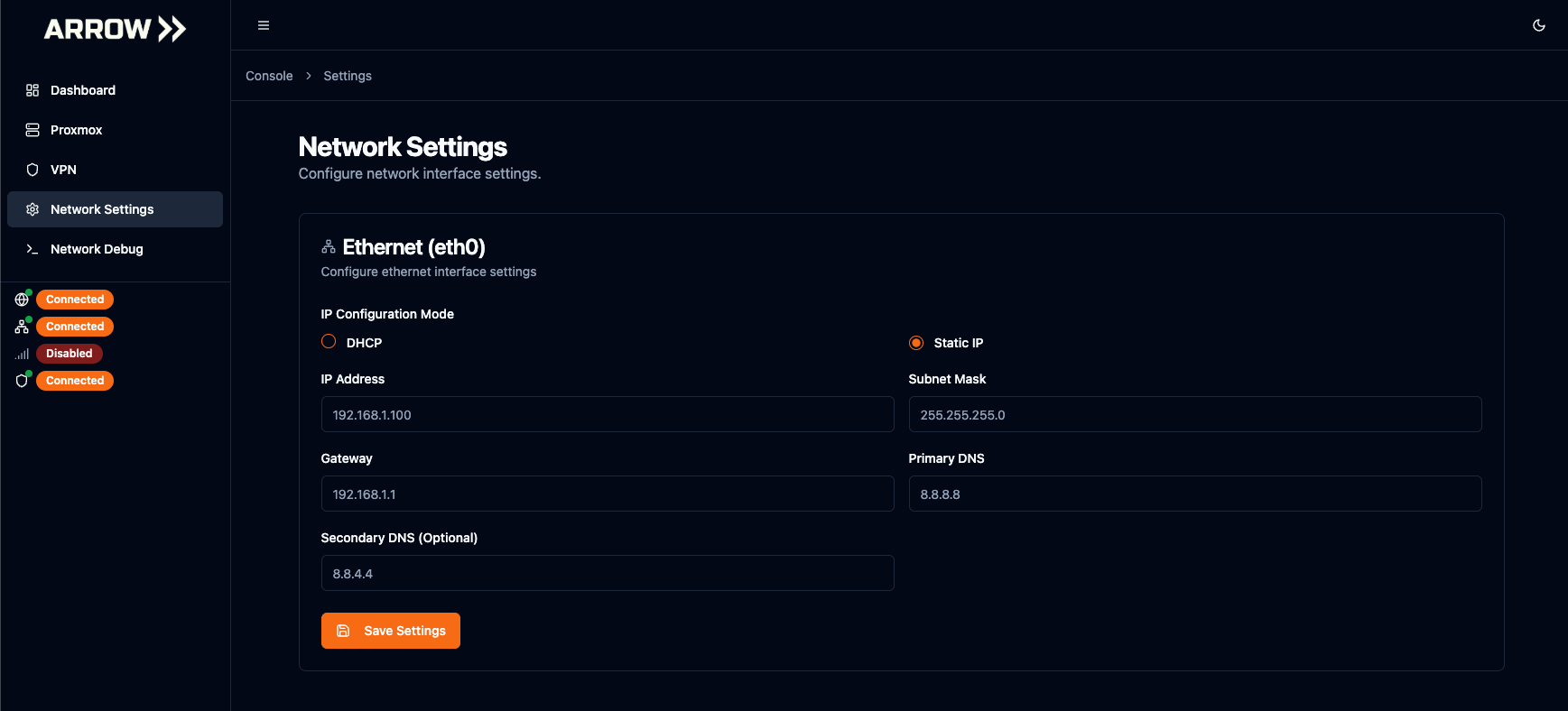Viewport: 1568px width, 711px height.
Task: Open Network Debug in the sidebar
Action: (97, 249)
